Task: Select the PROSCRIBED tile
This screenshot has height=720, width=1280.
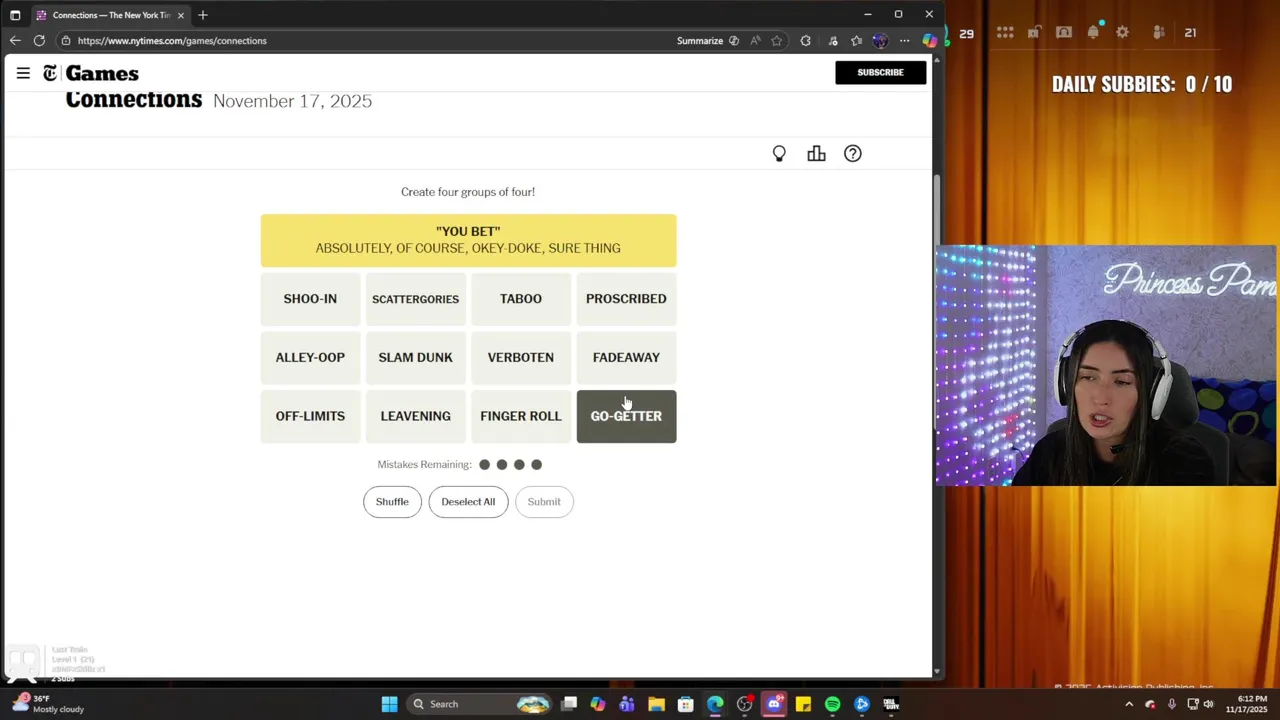Action: (x=626, y=299)
